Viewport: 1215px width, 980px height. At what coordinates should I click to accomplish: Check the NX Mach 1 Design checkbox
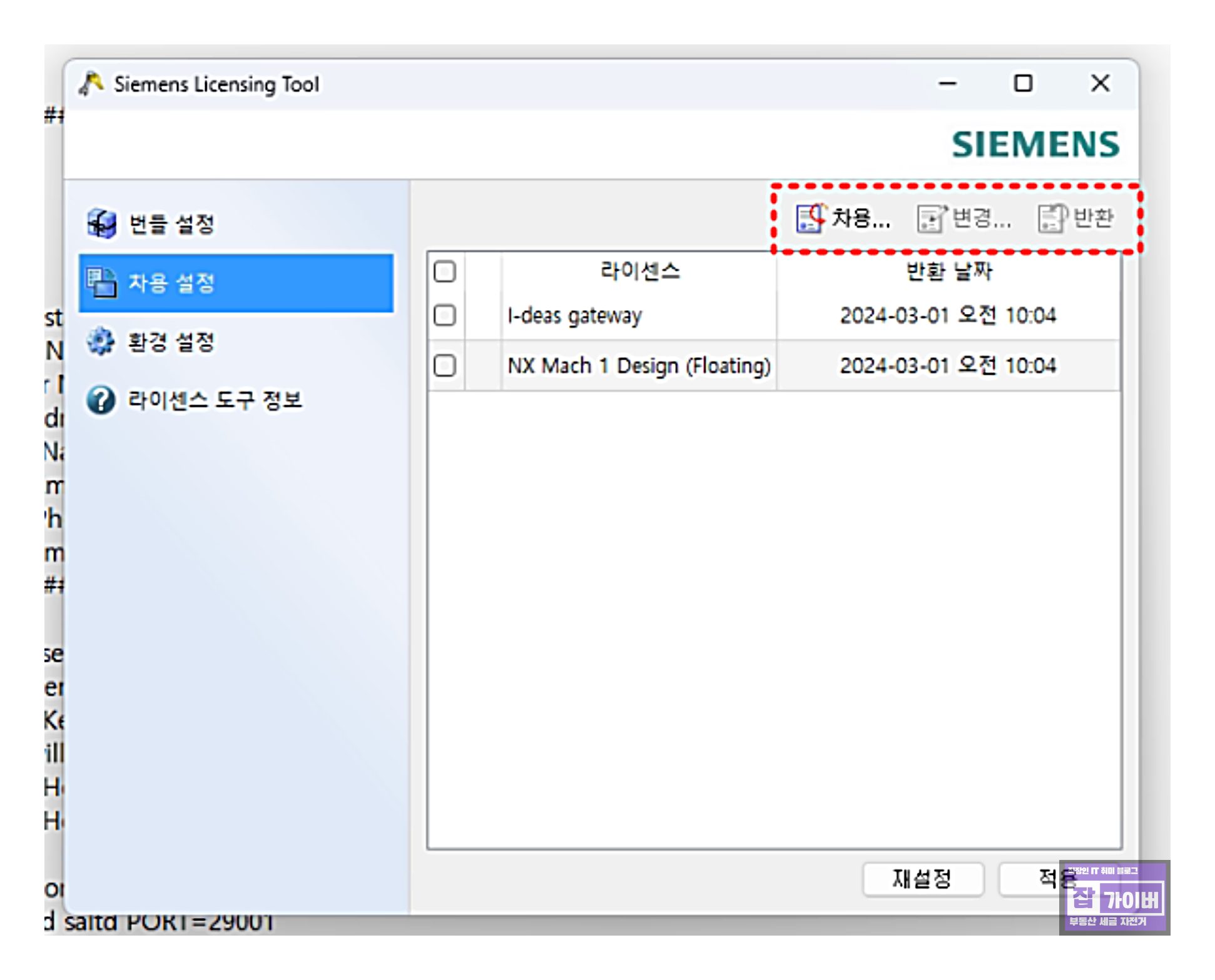[x=445, y=365]
